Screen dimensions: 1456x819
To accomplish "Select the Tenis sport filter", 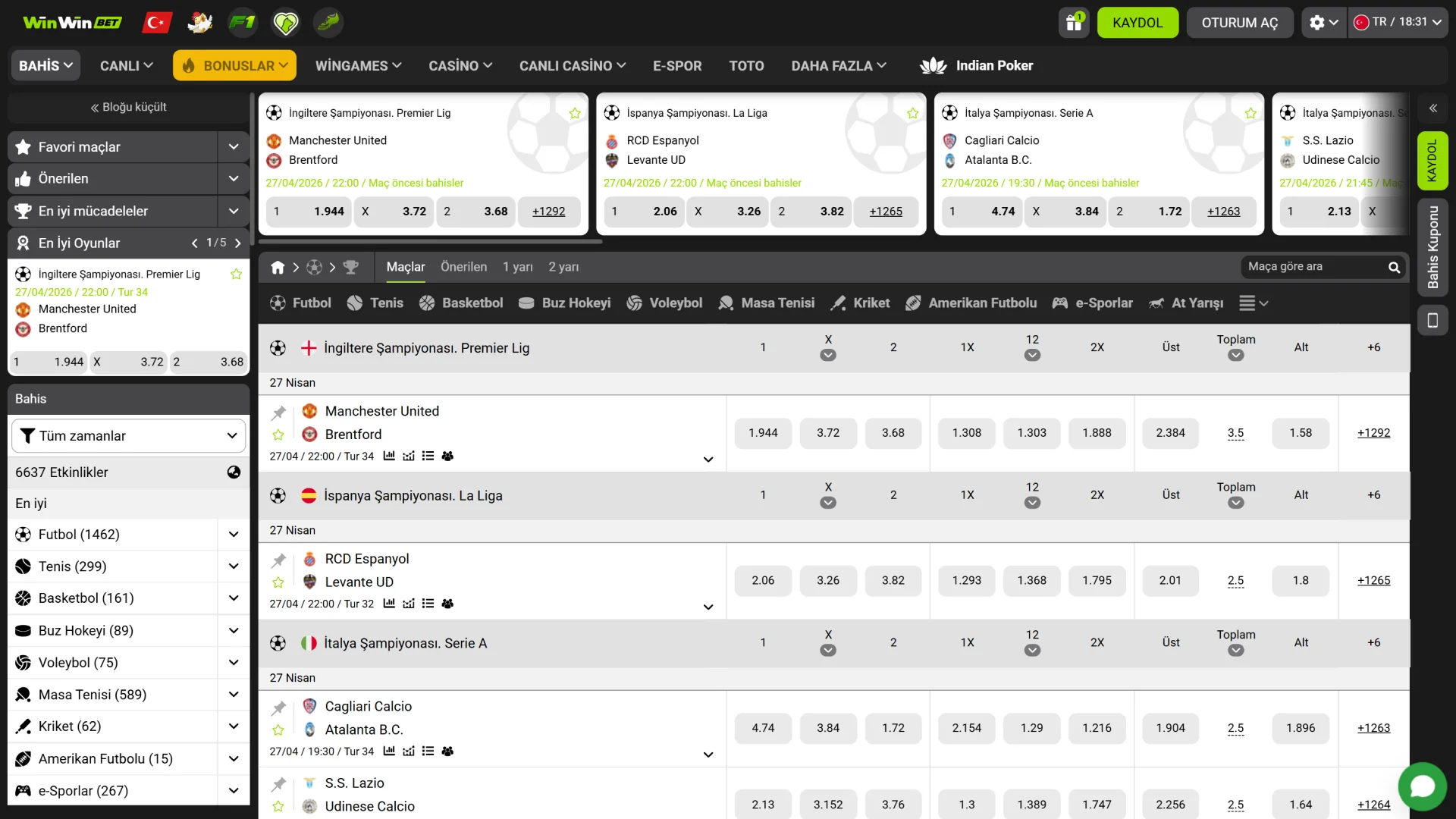I will point(375,303).
